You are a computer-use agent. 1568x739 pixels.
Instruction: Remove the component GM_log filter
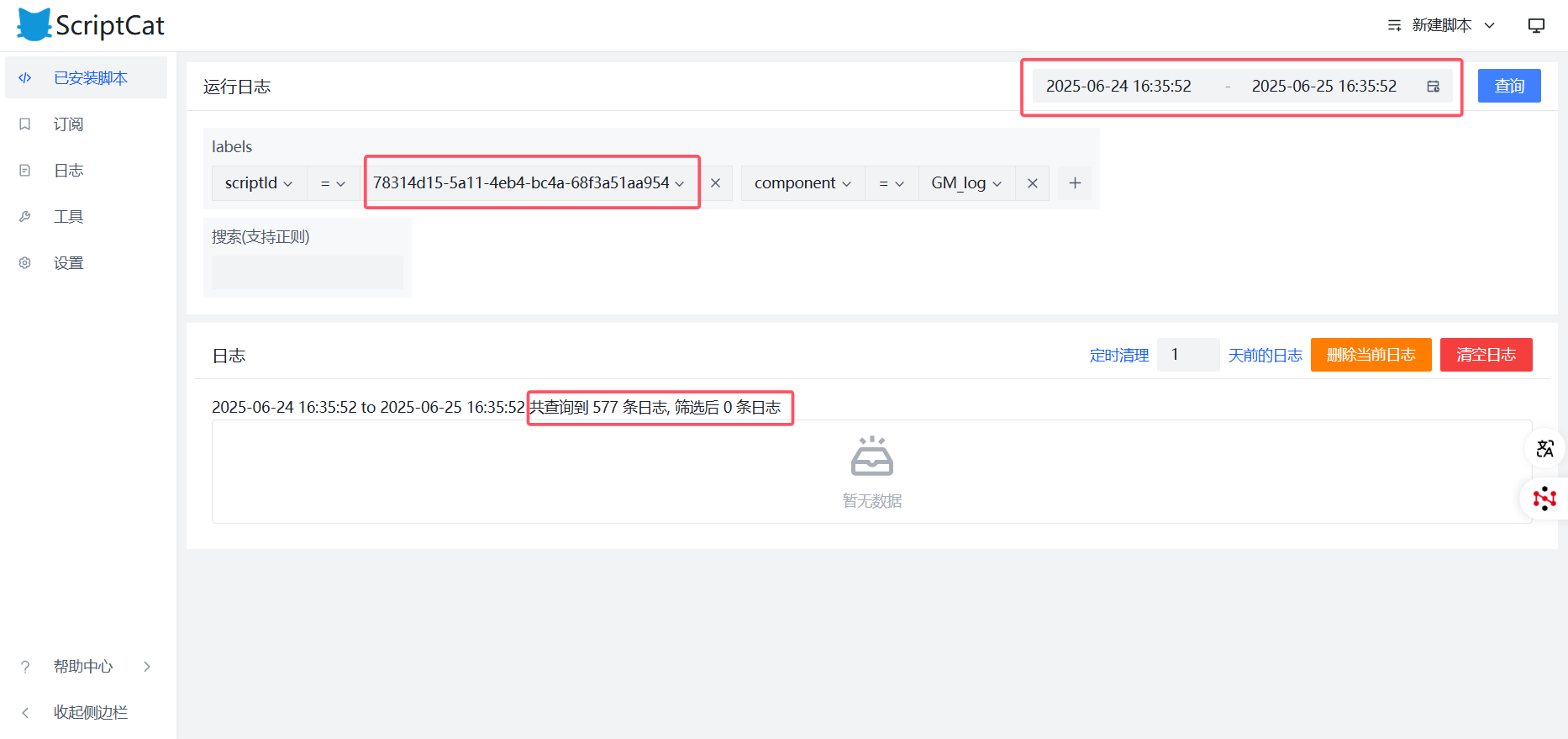1032,183
